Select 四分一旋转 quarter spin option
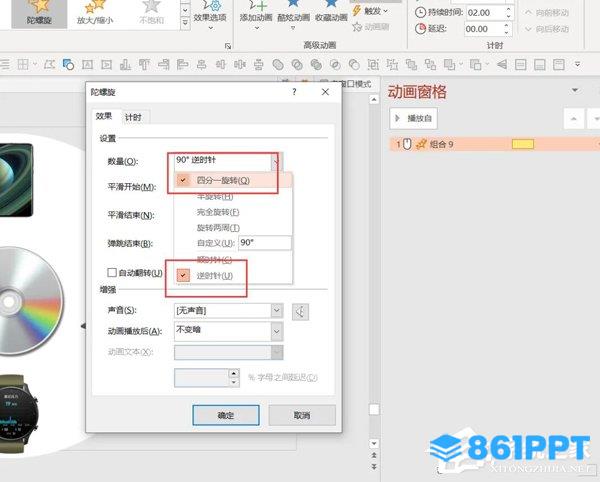Screen dimensions: 600x482 233,181
